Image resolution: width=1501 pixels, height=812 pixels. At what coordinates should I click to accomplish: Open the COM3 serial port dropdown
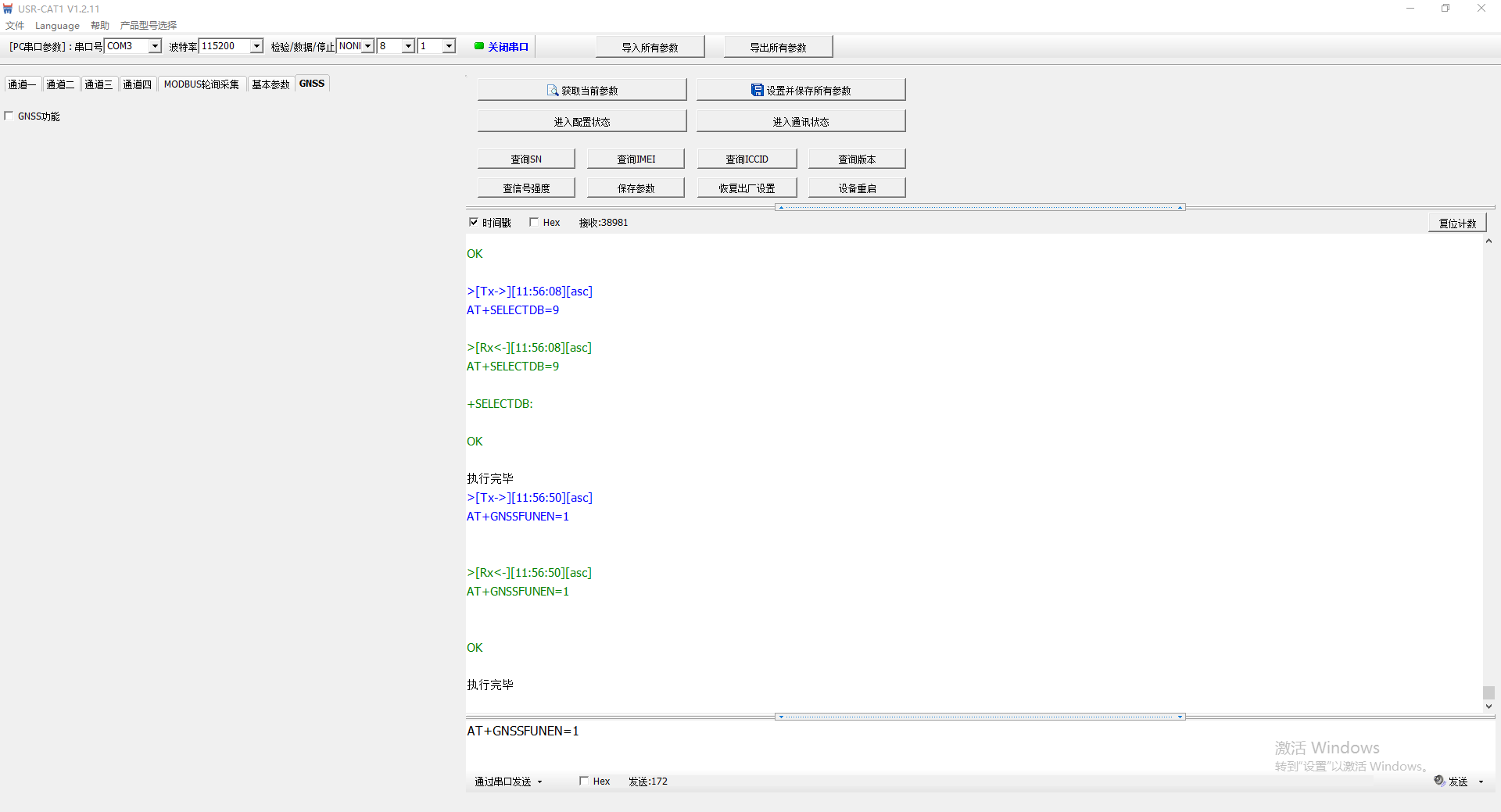pyautogui.click(x=155, y=46)
